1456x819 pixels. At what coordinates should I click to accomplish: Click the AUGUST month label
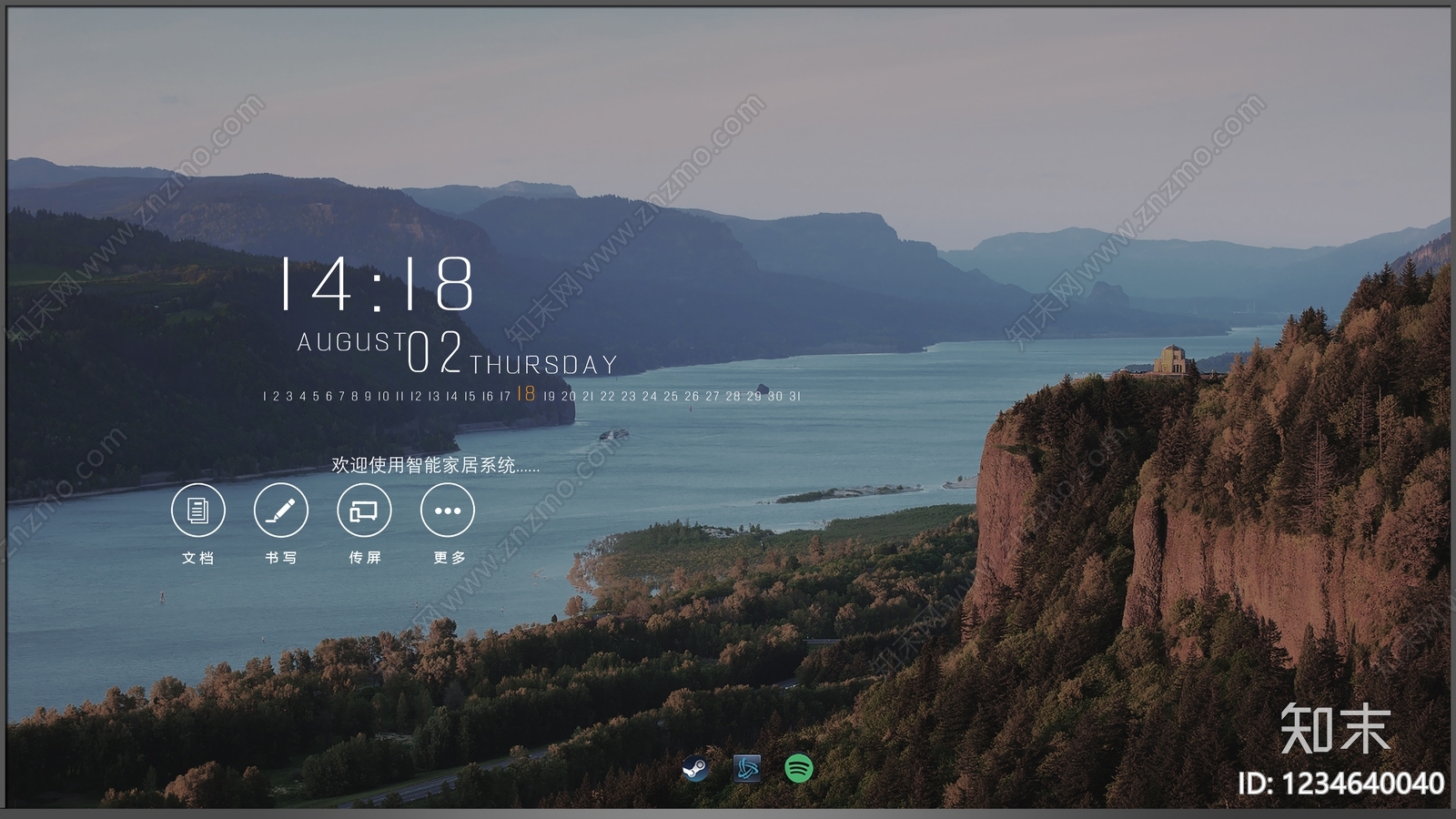tap(352, 342)
